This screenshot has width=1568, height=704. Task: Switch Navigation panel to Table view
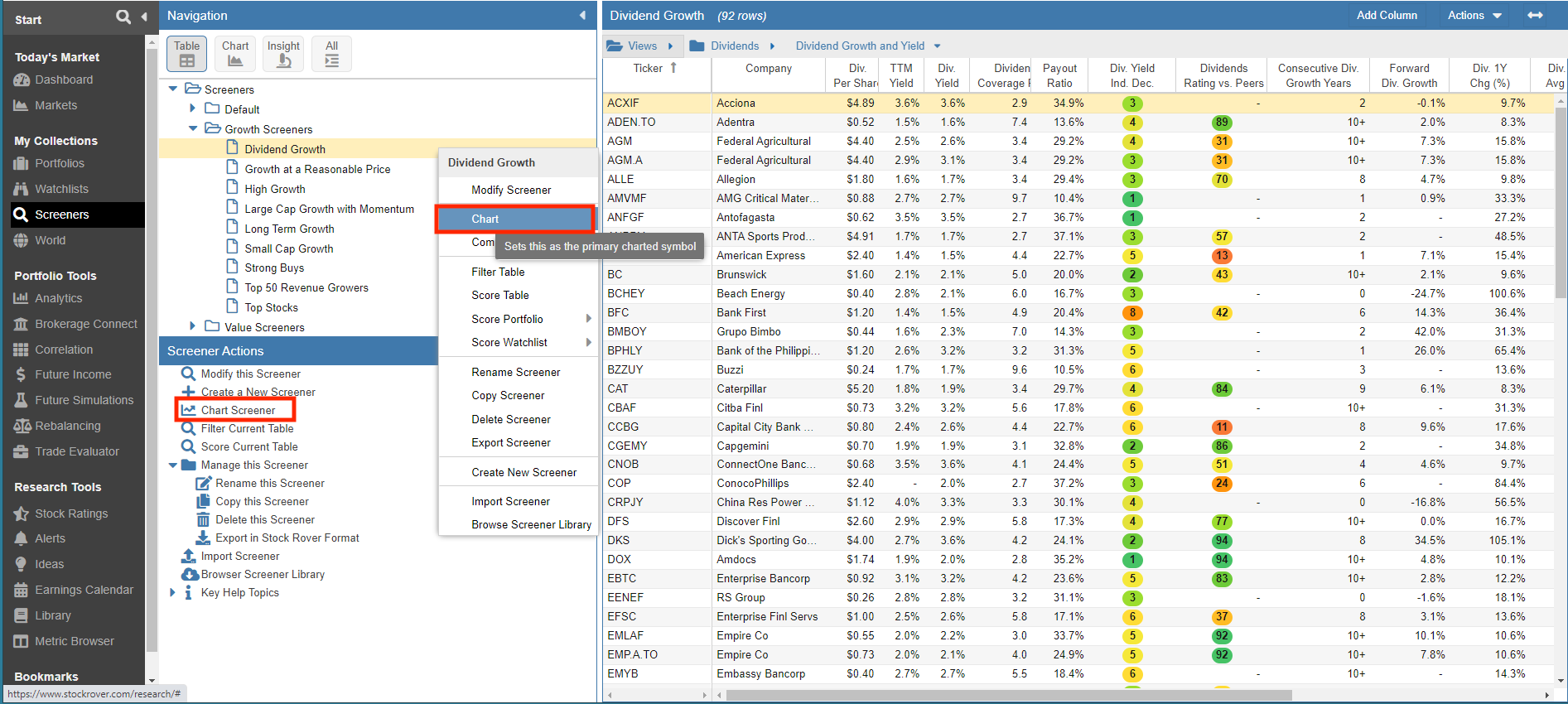(x=186, y=53)
